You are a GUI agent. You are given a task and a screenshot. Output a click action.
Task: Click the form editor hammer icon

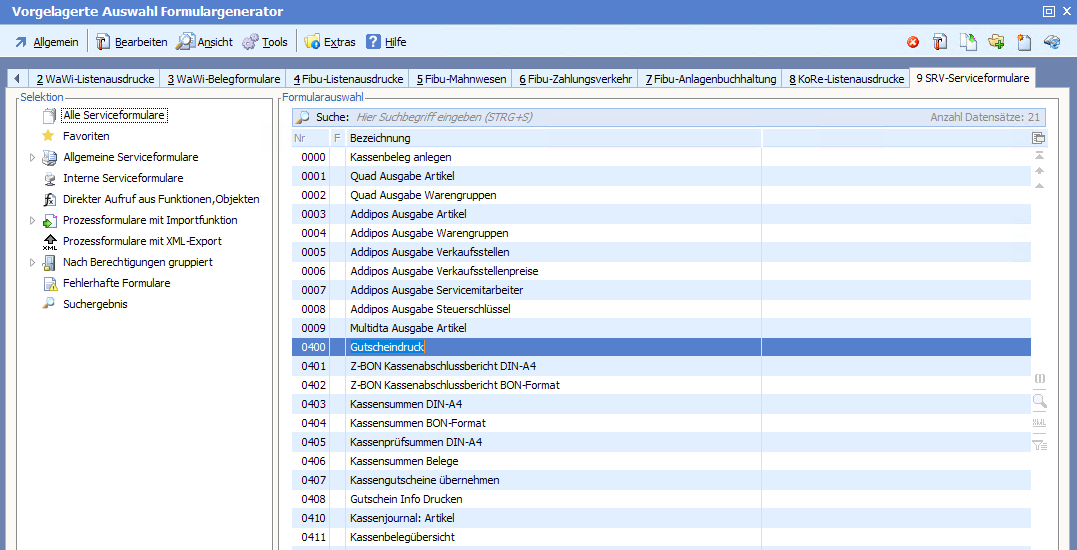940,42
